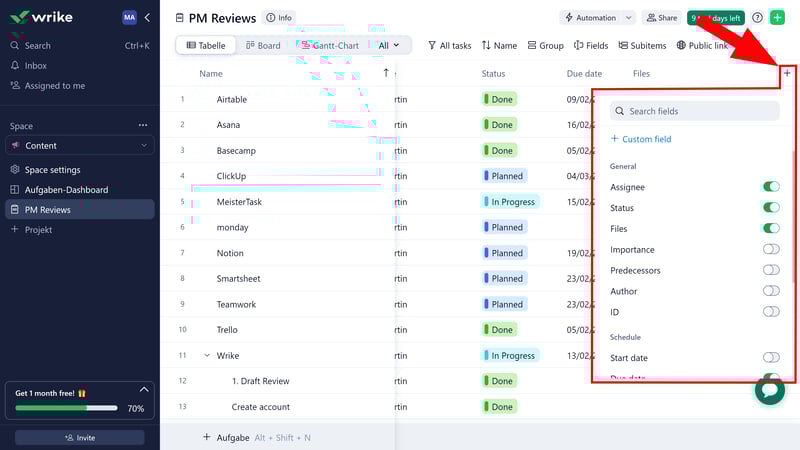Open the Inbox in the sidebar
This screenshot has width=800, height=450.
(36, 65)
